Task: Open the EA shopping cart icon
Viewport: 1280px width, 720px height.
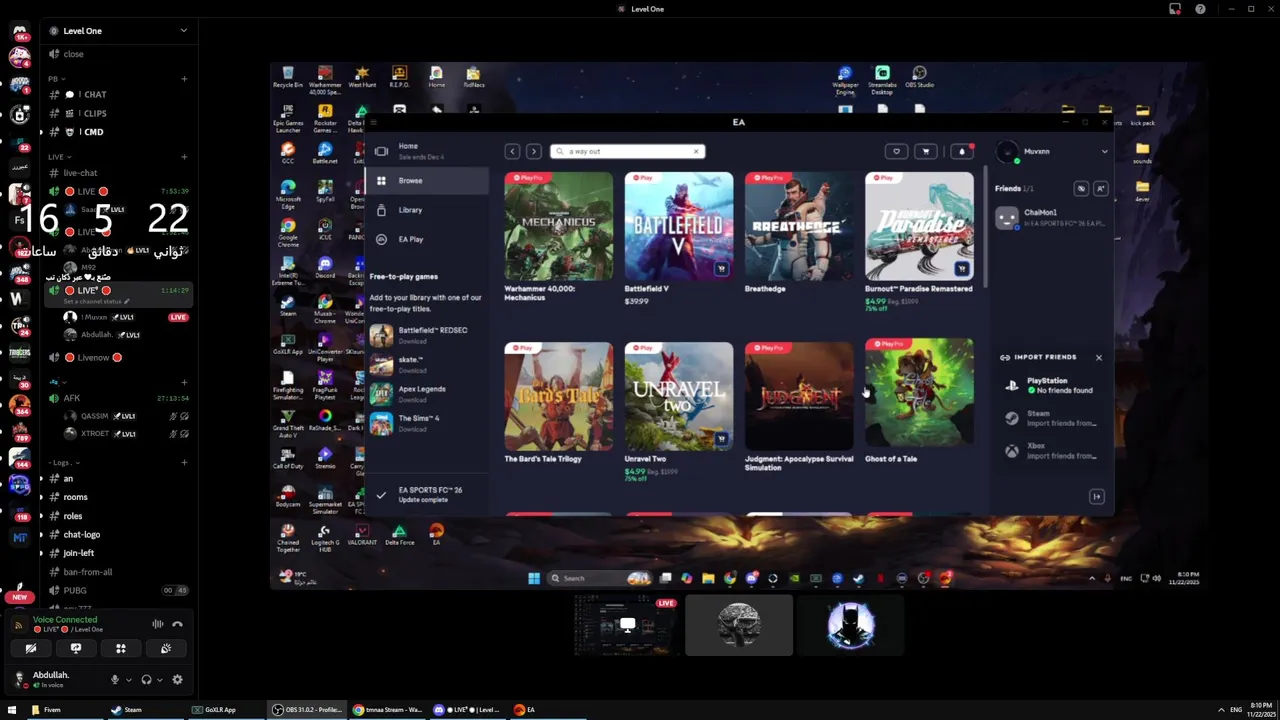Action: click(925, 151)
